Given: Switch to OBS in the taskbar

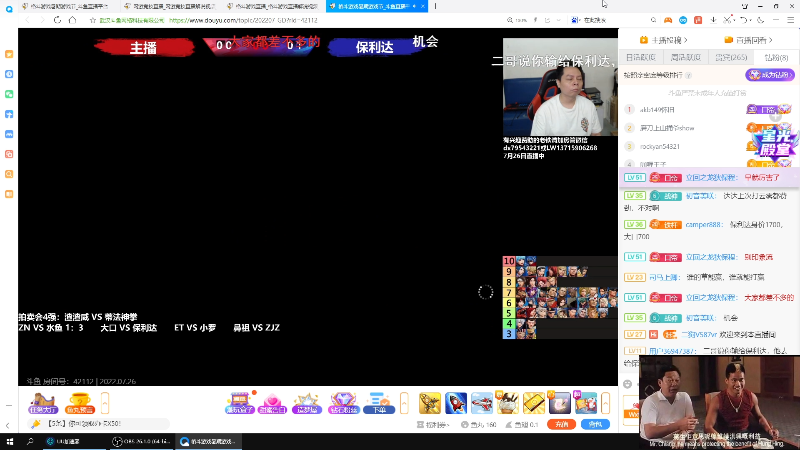Looking at the screenshot, I should pyautogui.click(x=141, y=441).
